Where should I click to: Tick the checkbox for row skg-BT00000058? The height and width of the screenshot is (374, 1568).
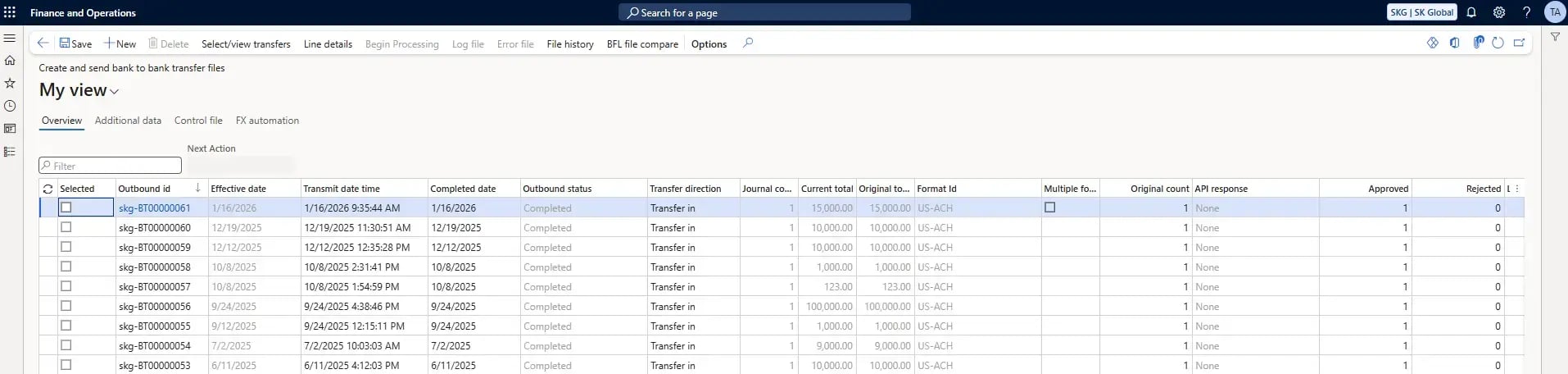(x=66, y=267)
